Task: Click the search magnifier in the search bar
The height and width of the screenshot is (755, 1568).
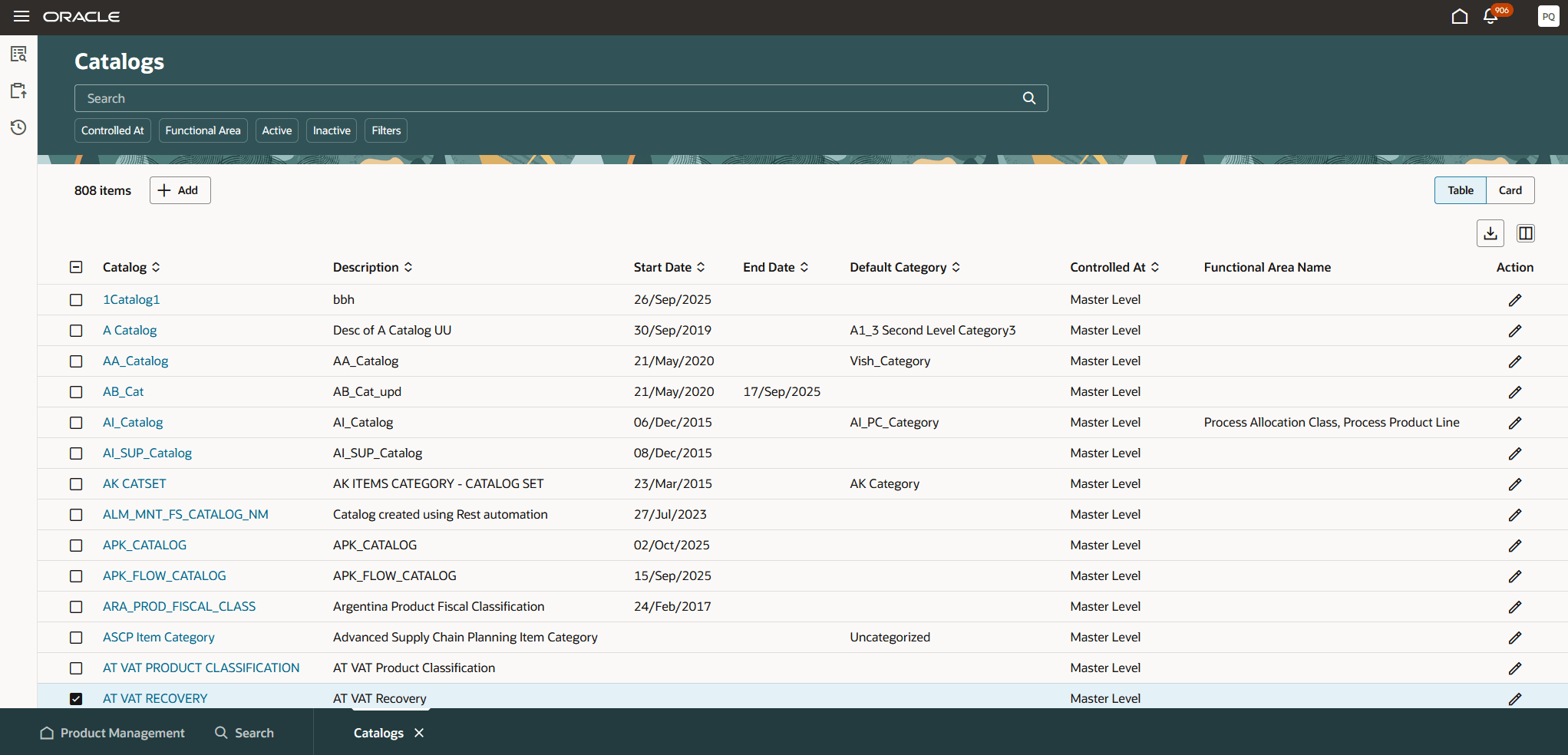Action: tap(1028, 98)
